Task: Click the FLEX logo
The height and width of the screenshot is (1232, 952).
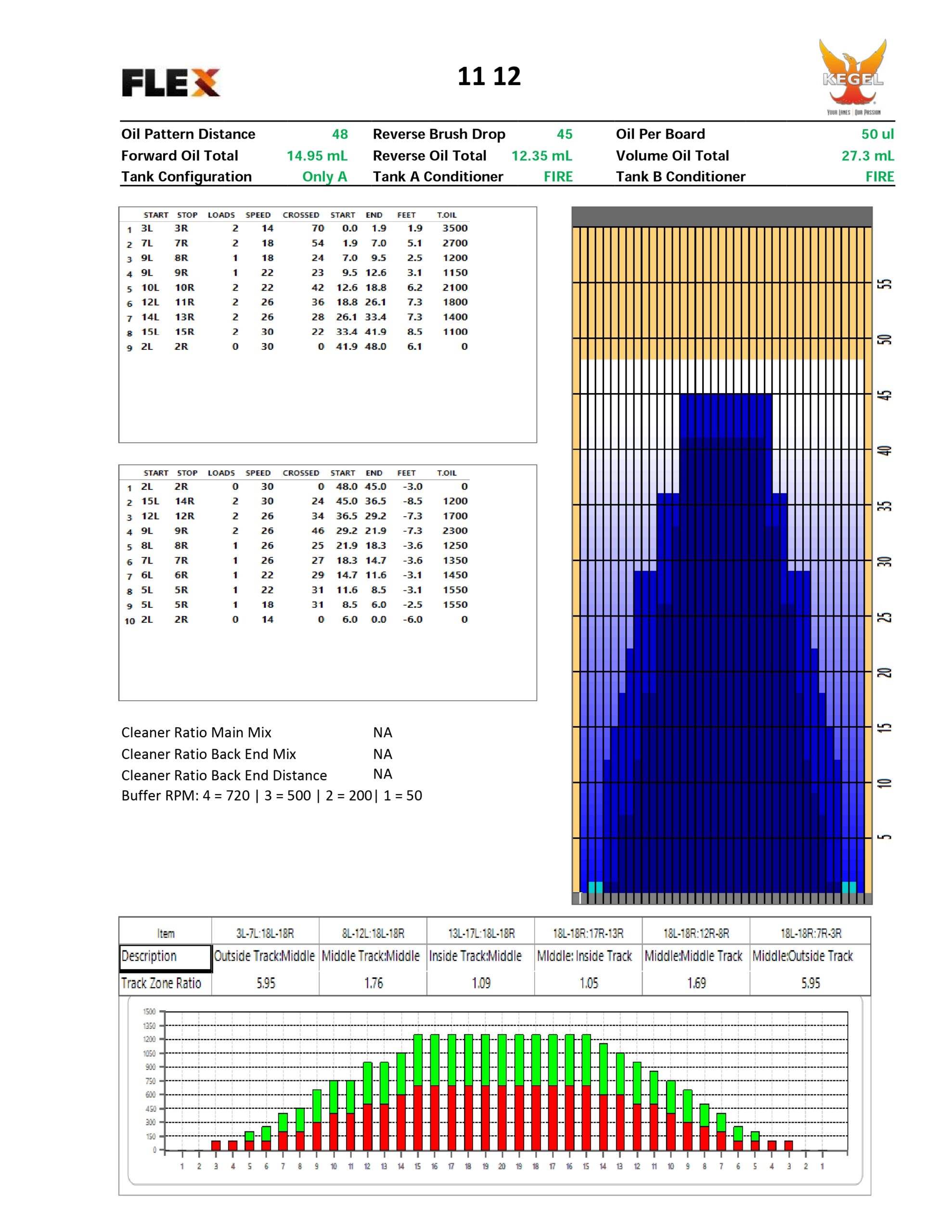Action: pos(170,83)
